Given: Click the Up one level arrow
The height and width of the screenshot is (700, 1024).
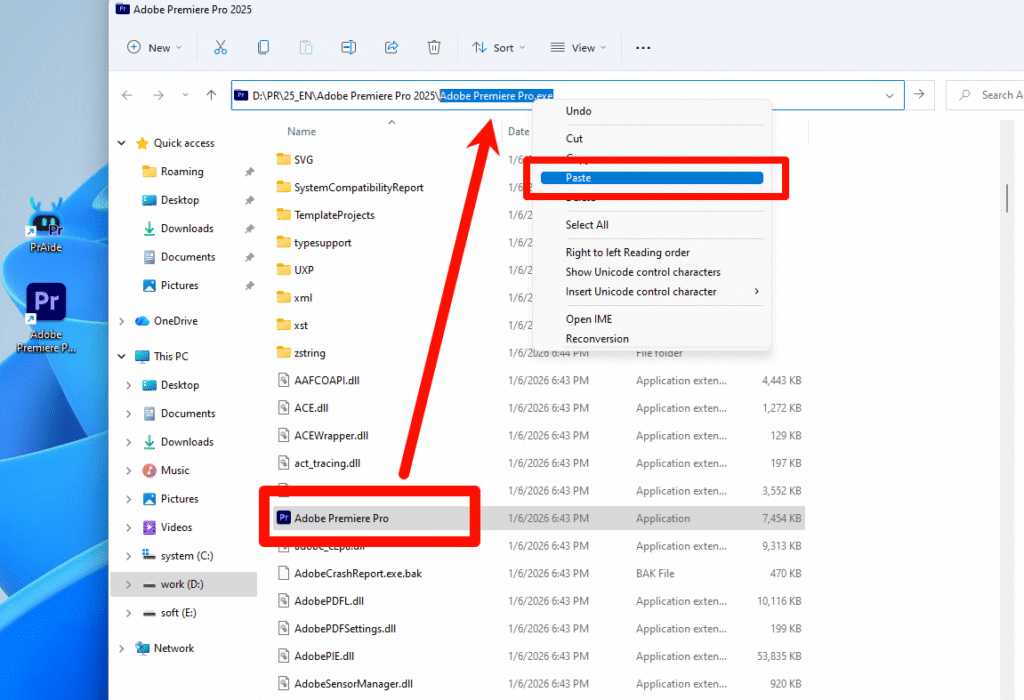Looking at the screenshot, I should point(211,95).
